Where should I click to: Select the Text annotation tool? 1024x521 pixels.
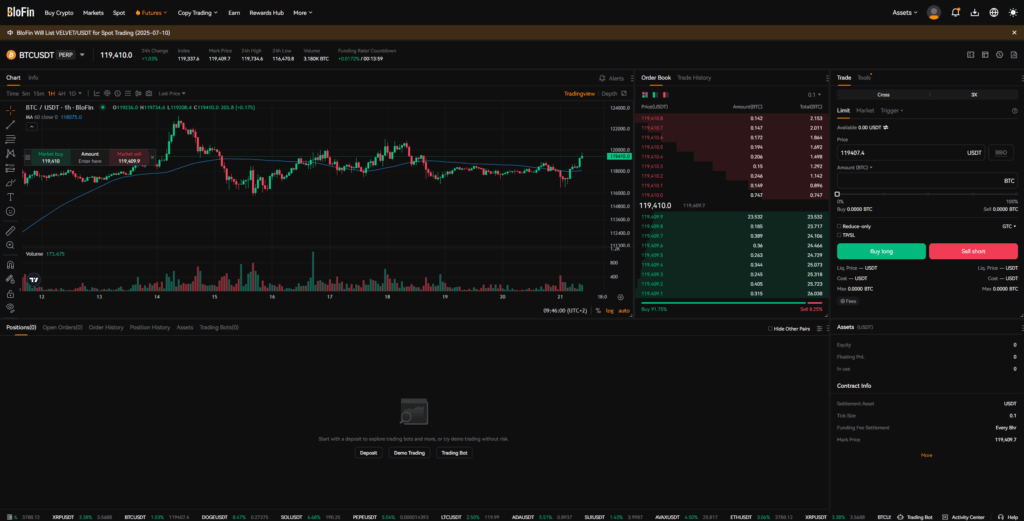pyautogui.click(x=10, y=197)
